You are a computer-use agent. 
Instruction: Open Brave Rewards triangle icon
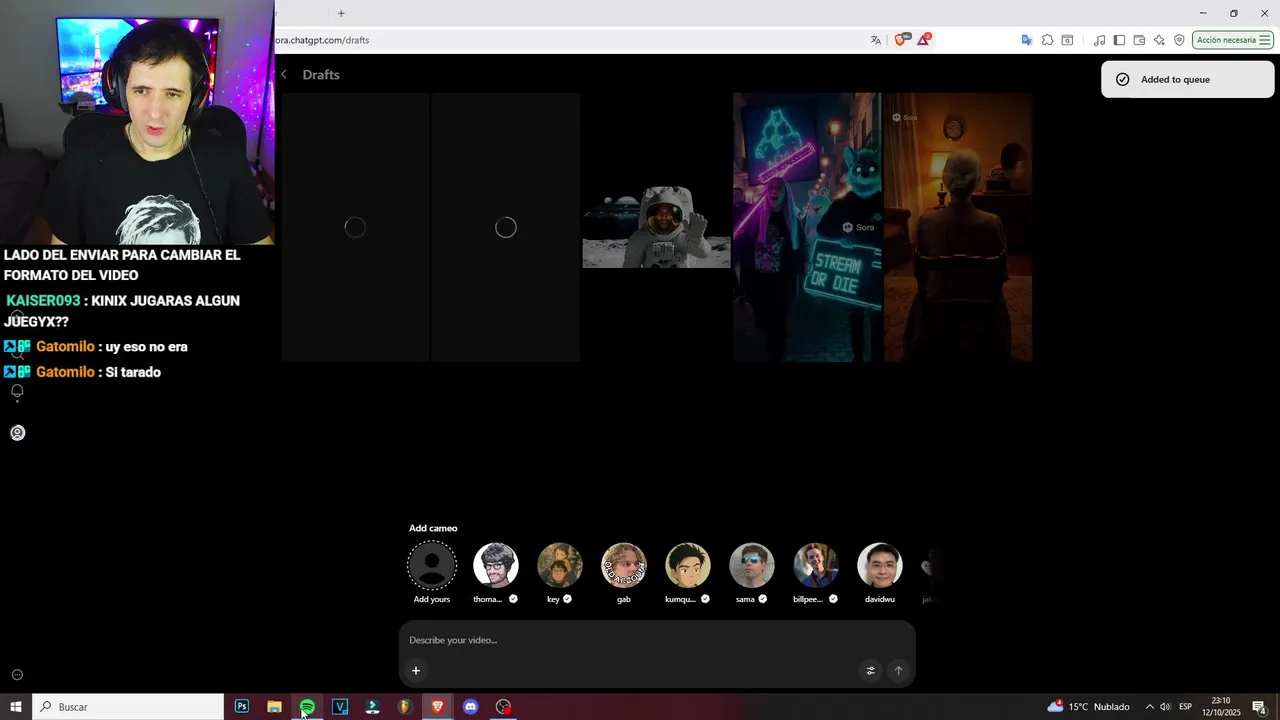[924, 40]
